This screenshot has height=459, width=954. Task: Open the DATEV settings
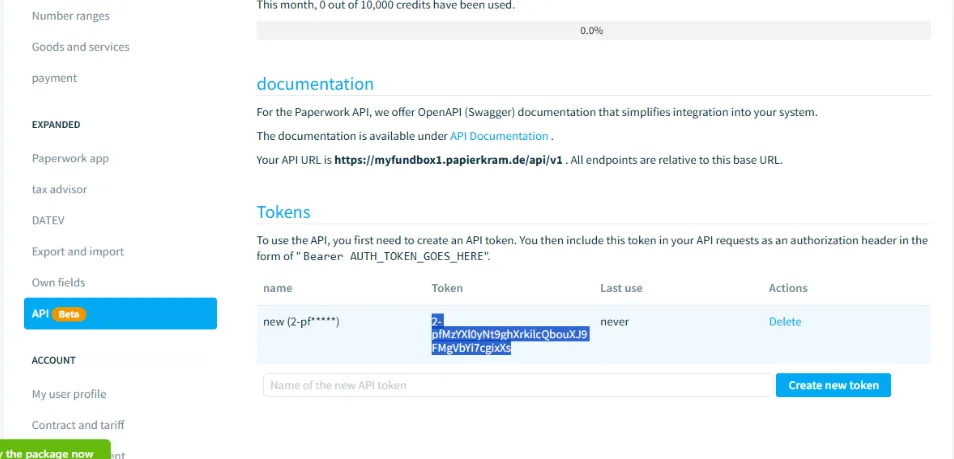48,220
